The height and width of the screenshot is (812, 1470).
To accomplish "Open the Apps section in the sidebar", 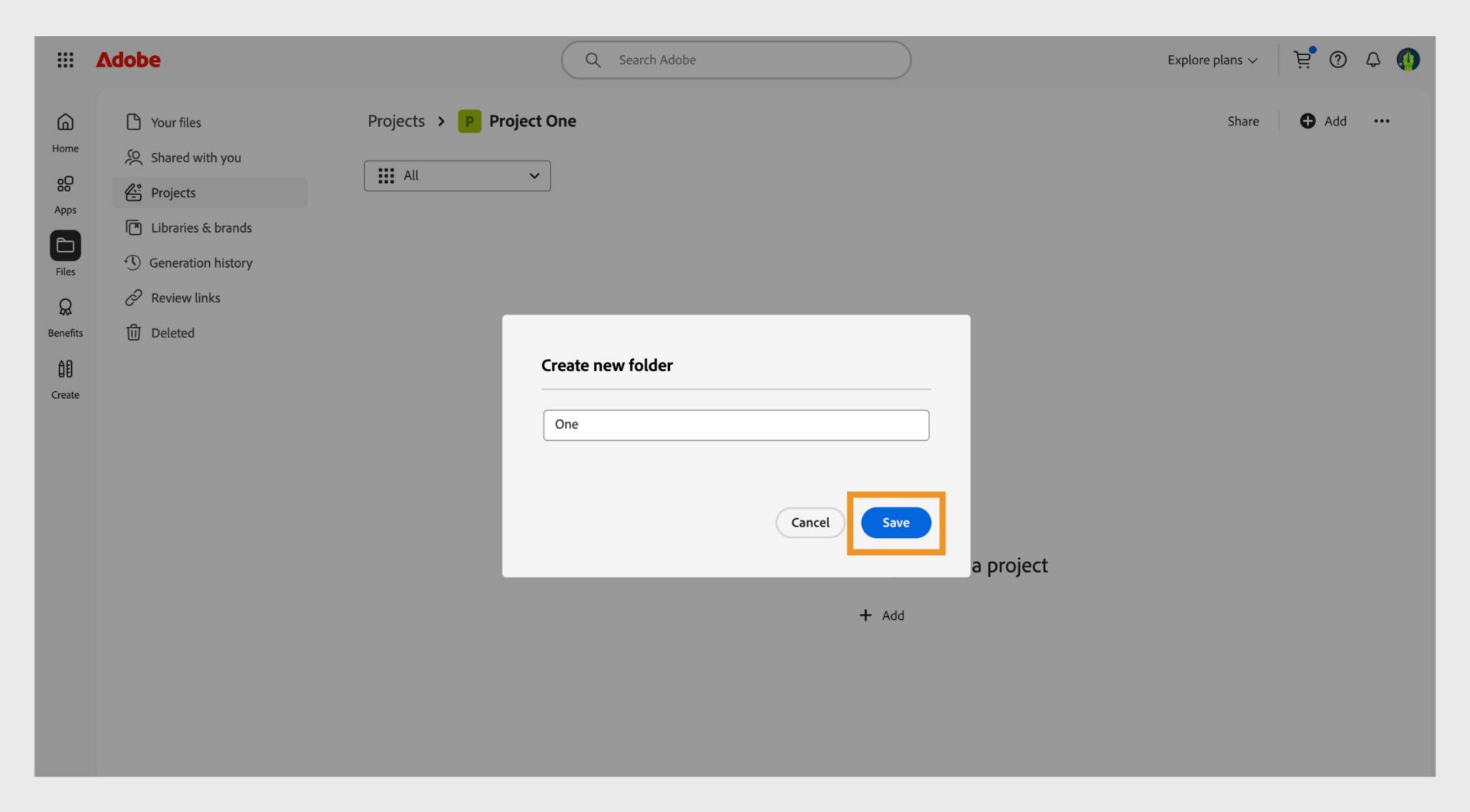I will tap(64, 192).
